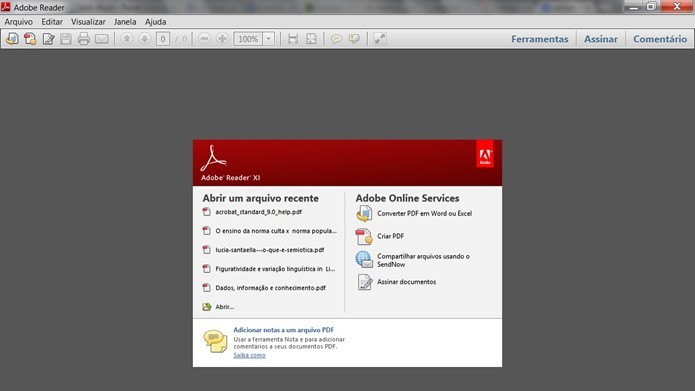Click PDF icon beside lucia-santaella file

(x=207, y=250)
